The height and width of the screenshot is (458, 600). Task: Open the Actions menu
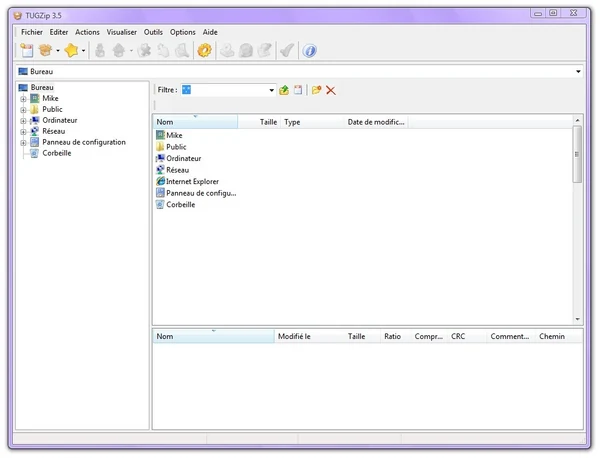pyautogui.click(x=87, y=32)
